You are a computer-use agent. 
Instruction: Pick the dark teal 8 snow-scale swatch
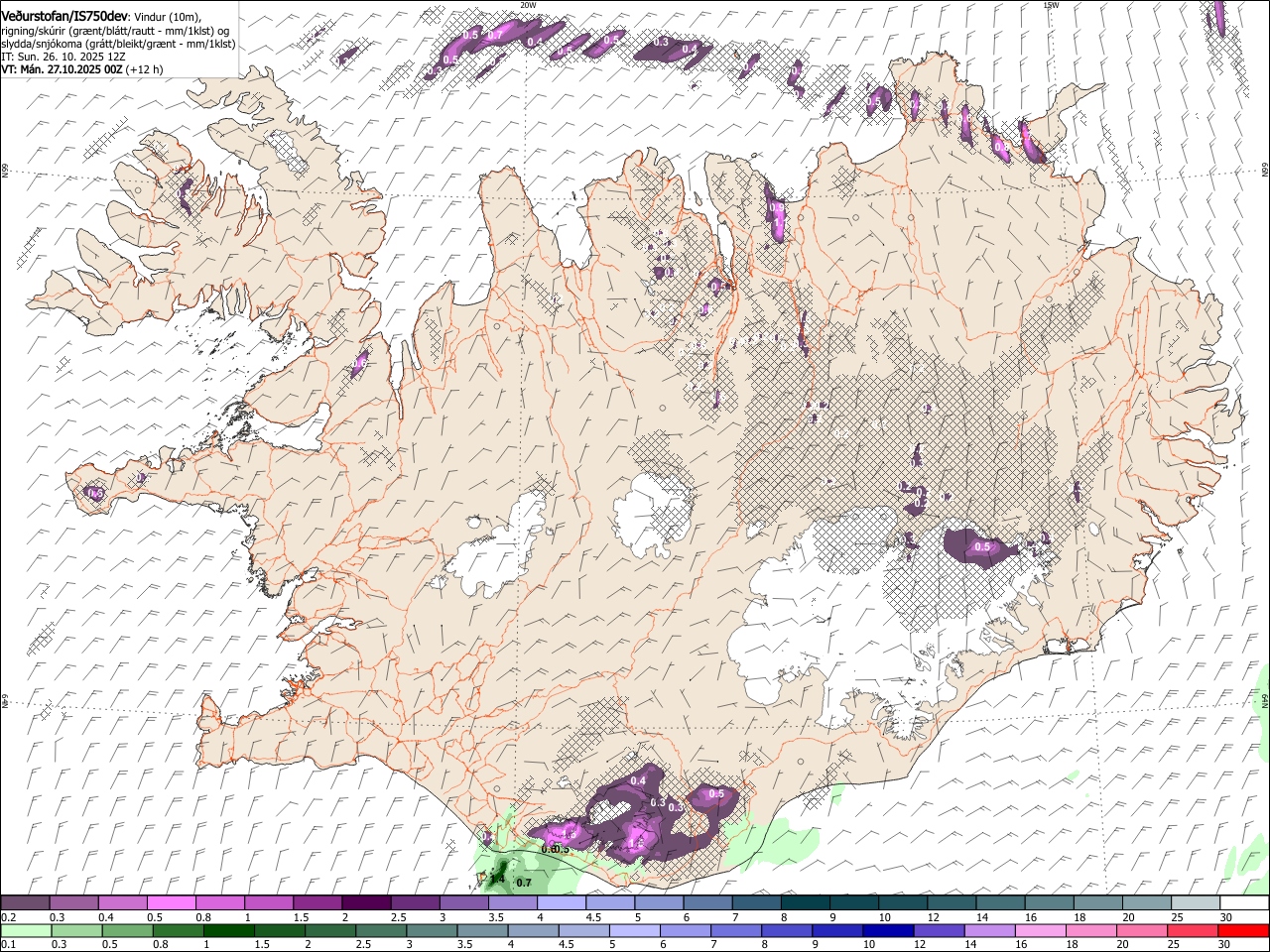pyautogui.click(x=805, y=902)
